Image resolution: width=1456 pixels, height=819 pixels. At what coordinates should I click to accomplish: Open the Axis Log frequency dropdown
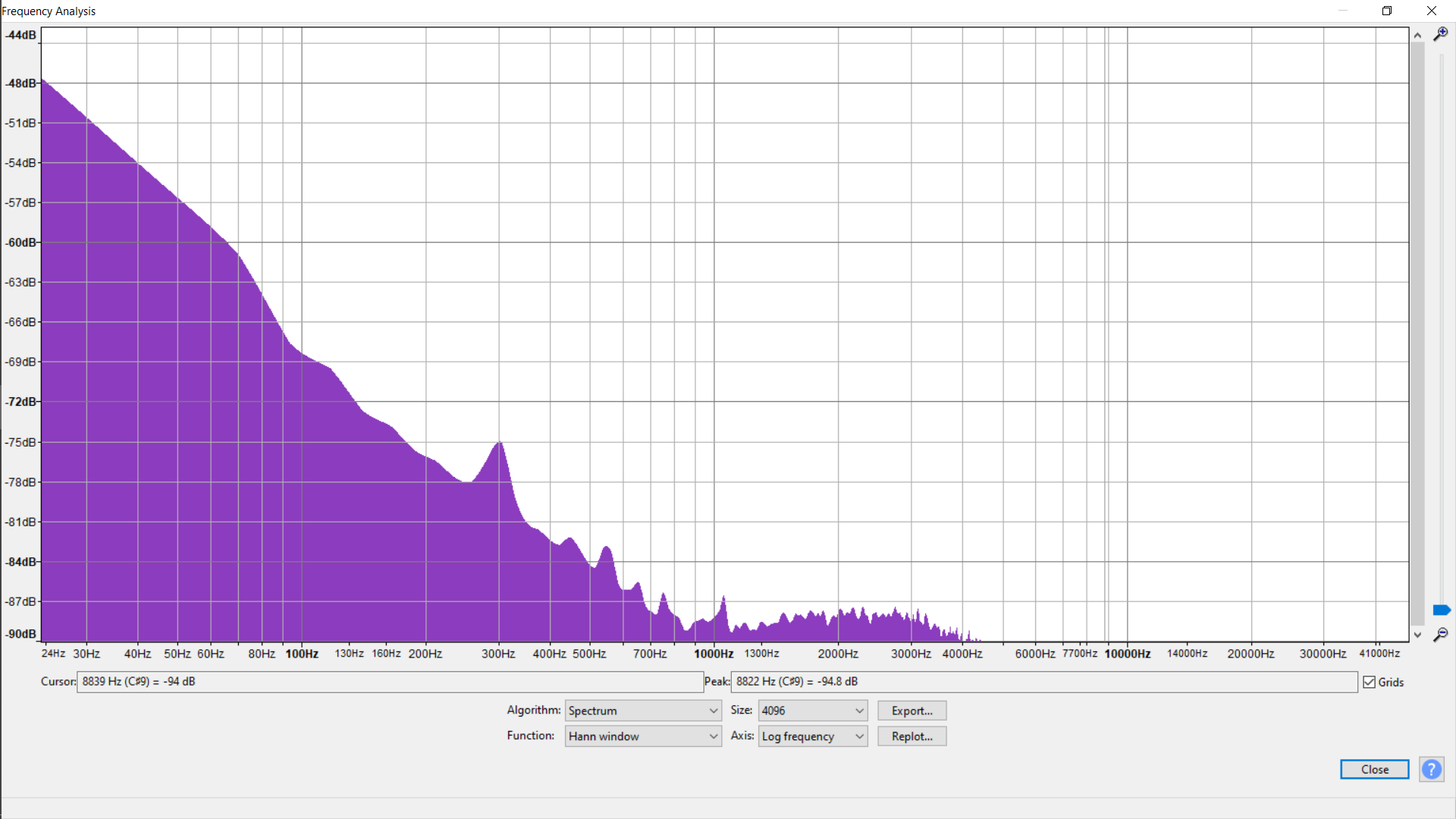[x=813, y=736]
